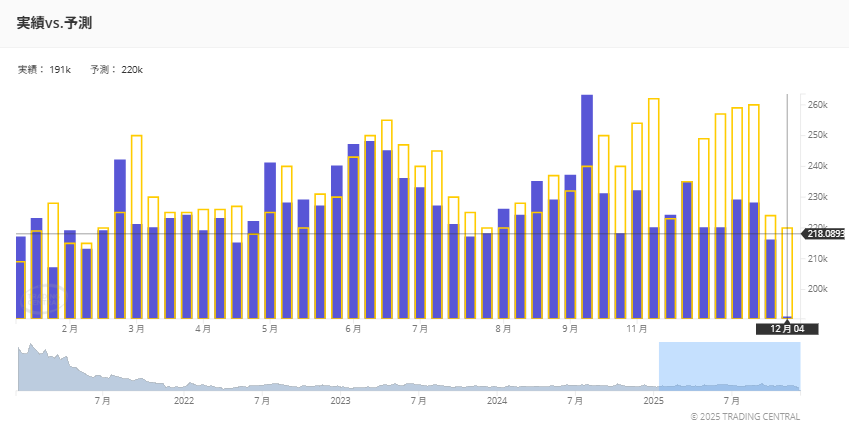This screenshot has width=849, height=432.
Task: Click the 11月 label on the x-axis
Action: click(x=637, y=328)
